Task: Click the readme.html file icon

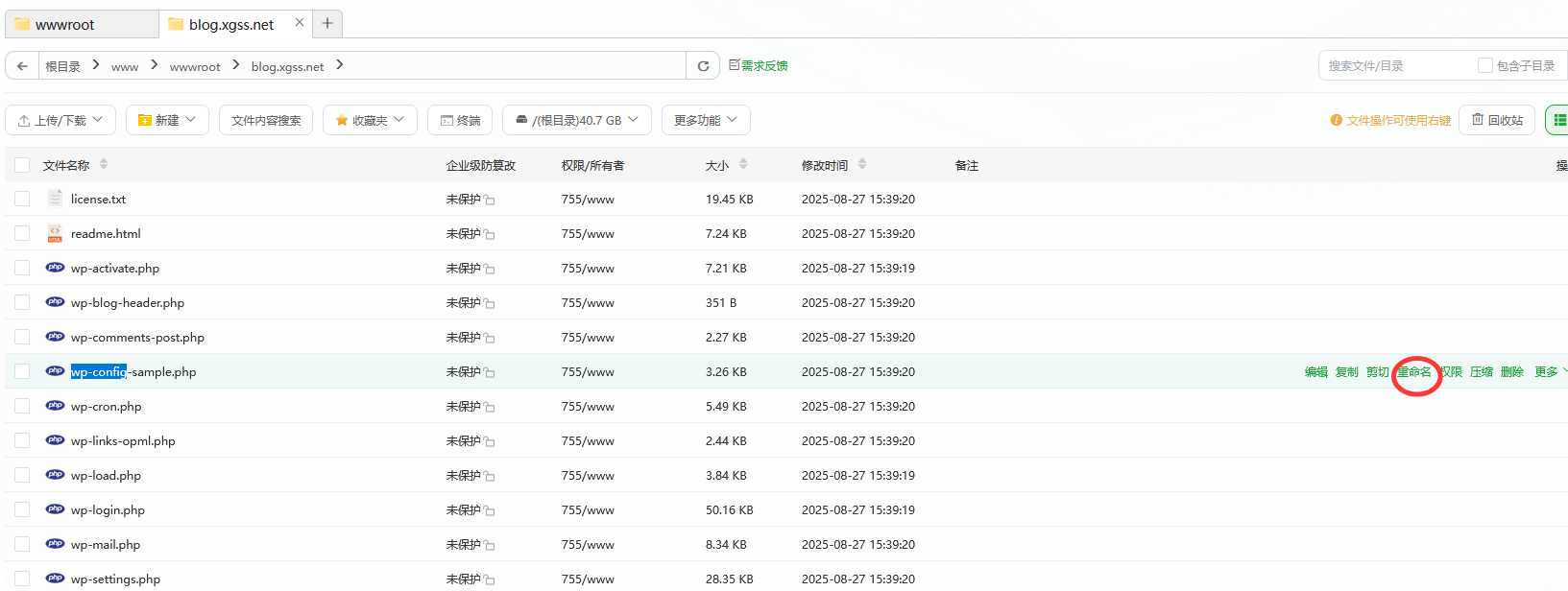Action: [x=55, y=233]
